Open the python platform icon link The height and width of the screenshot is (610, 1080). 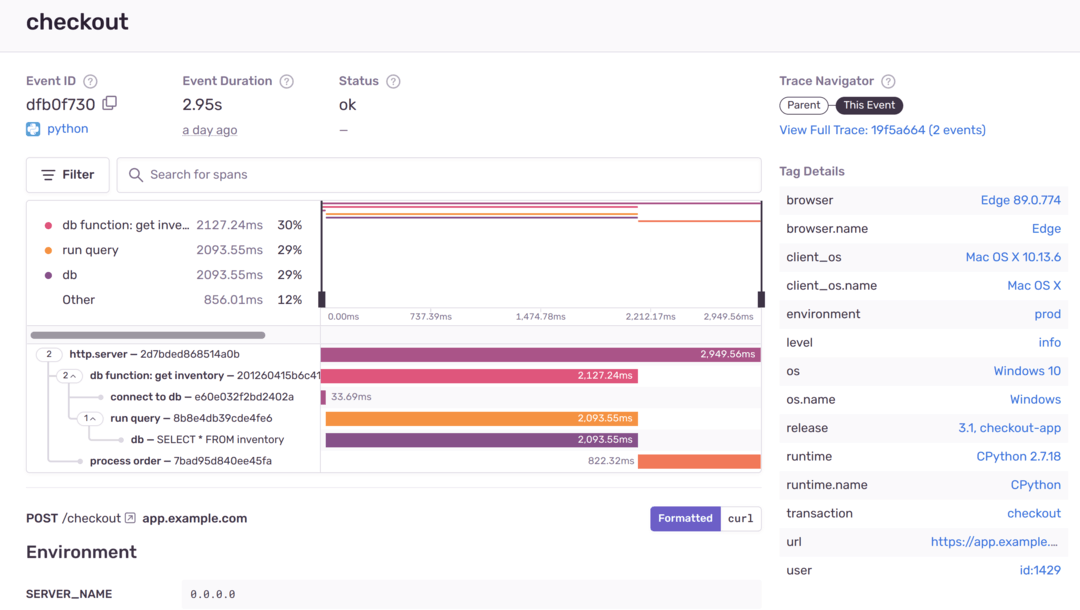[33, 128]
